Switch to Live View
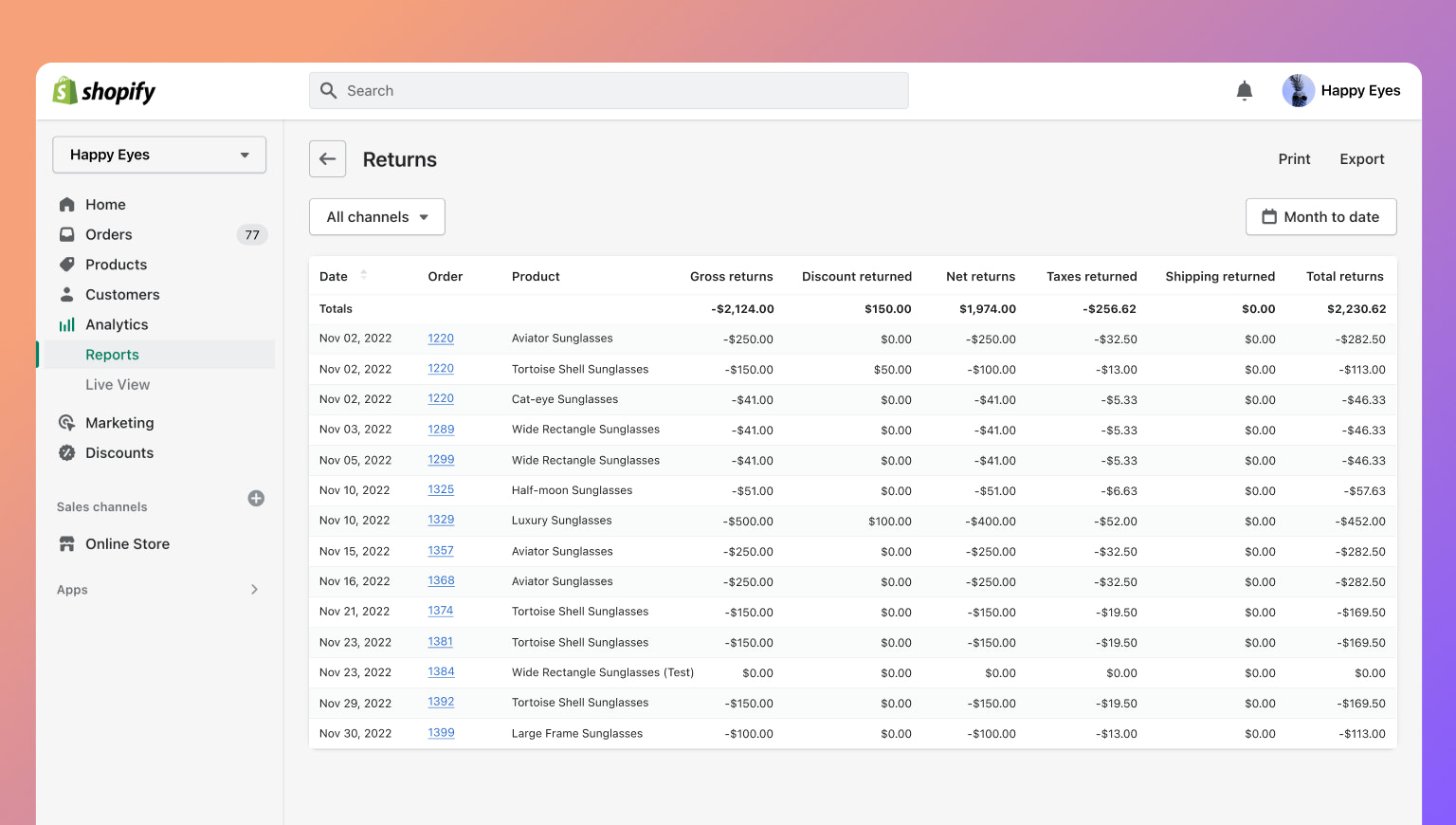This screenshot has width=1456, height=825. 118,384
